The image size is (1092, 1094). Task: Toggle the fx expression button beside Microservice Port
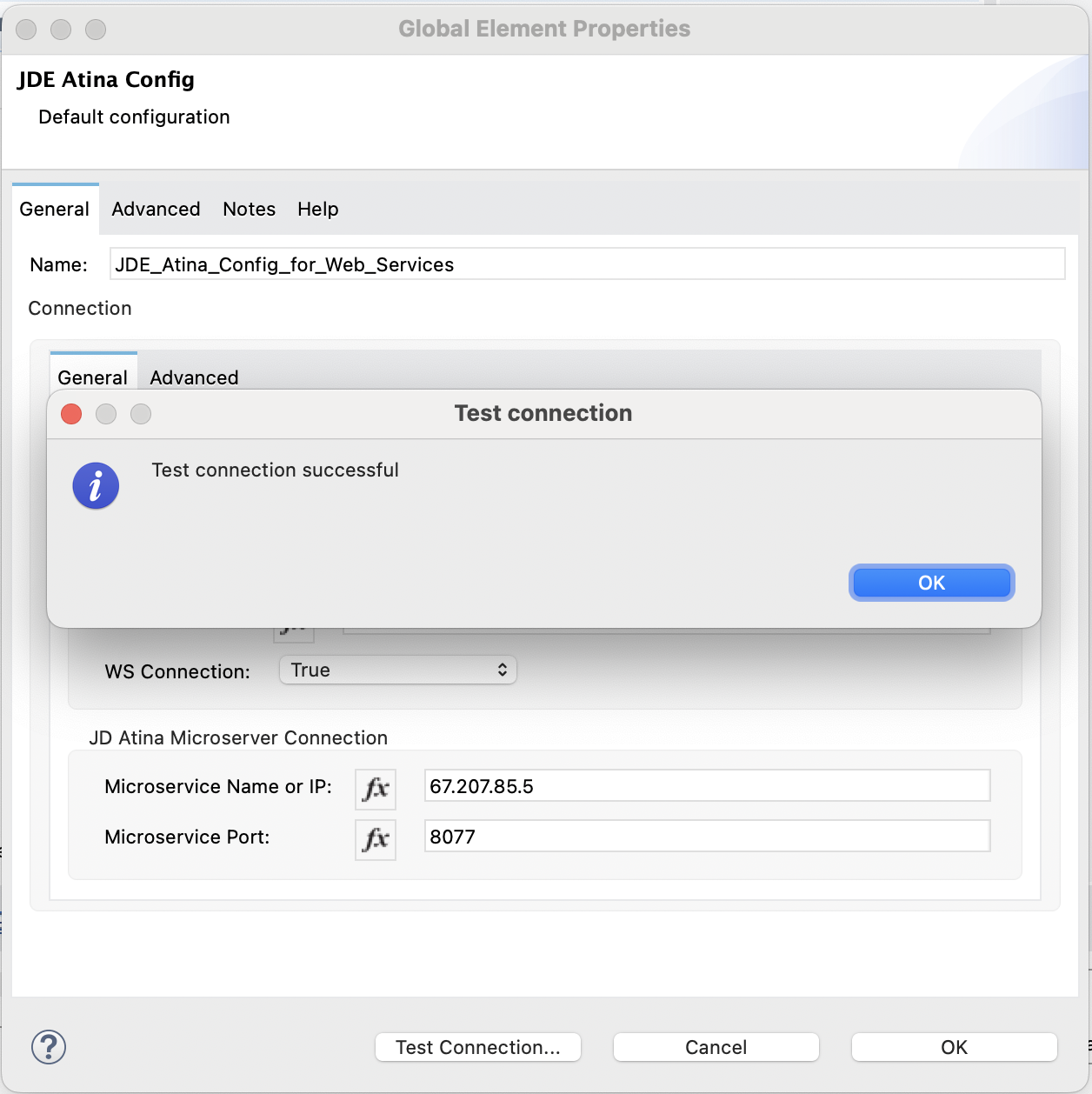[x=376, y=839]
